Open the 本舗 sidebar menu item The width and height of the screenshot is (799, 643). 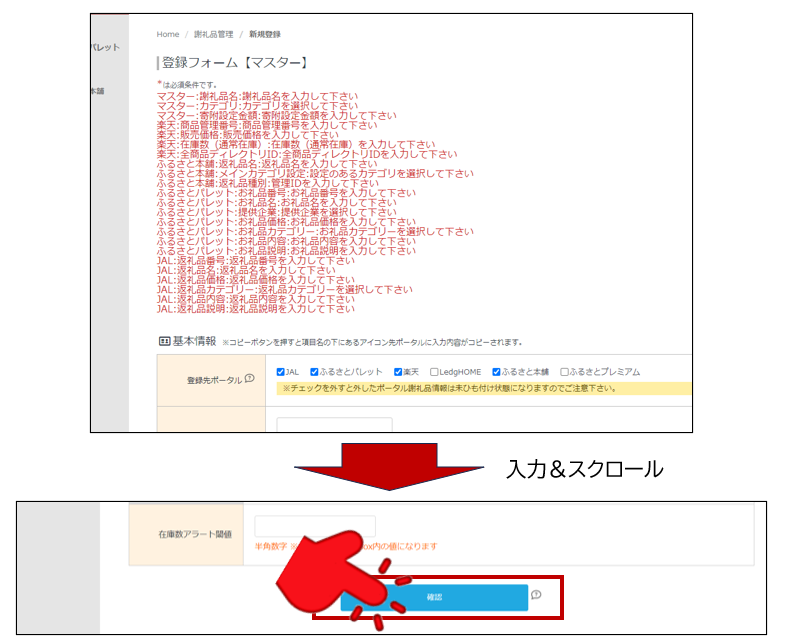point(98,91)
